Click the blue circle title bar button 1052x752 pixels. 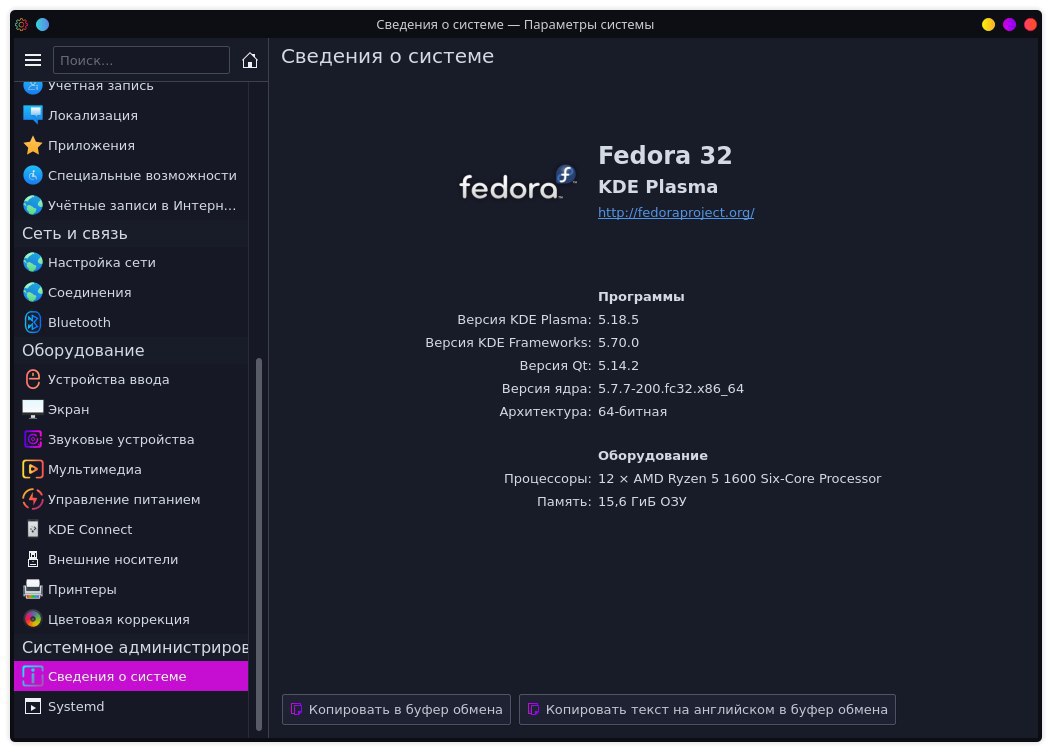coord(42,25)
